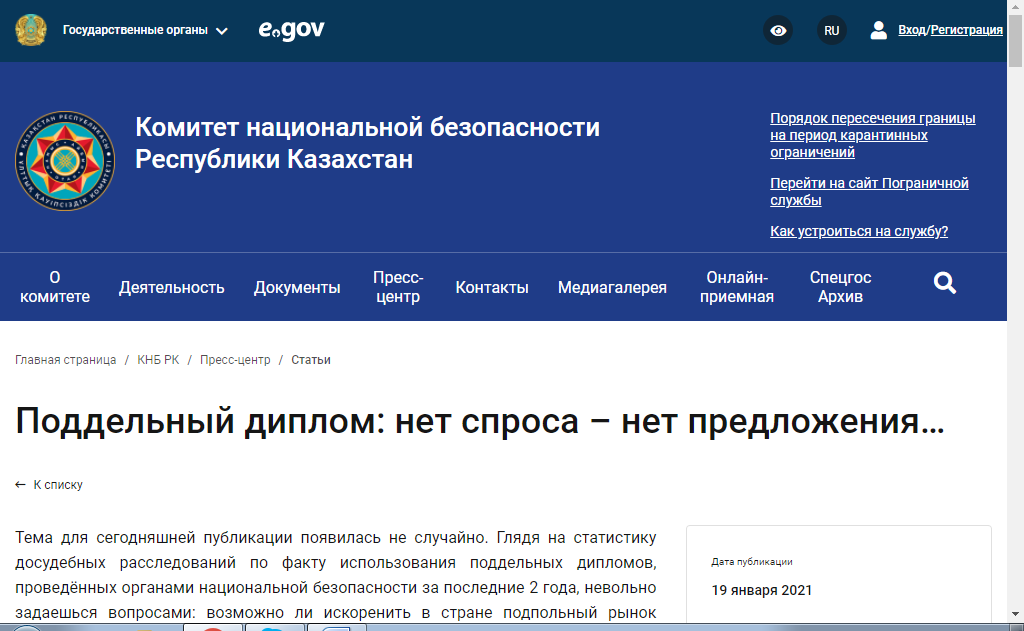Expand the Пресс-центр navigation menu
The image size is (1024, 631).
coord(398,287)
